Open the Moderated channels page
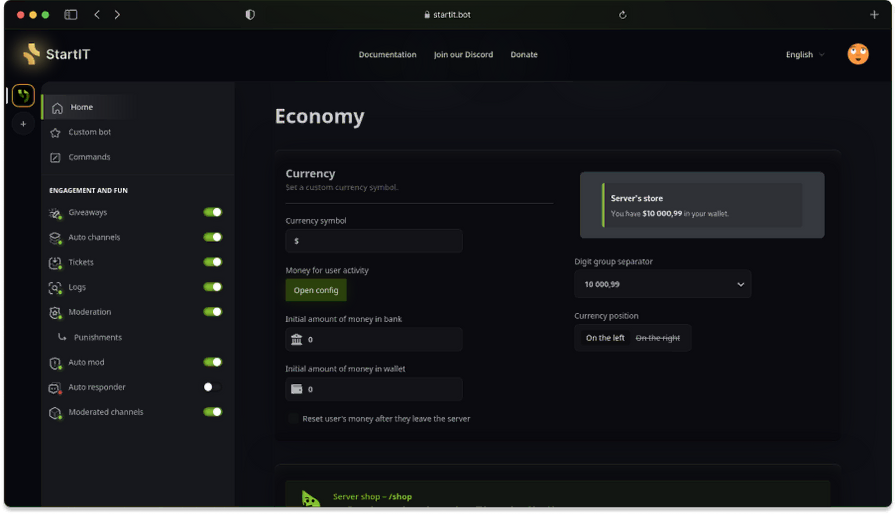The height and width of the screenshot is (514, 896). tap(106, 412)
